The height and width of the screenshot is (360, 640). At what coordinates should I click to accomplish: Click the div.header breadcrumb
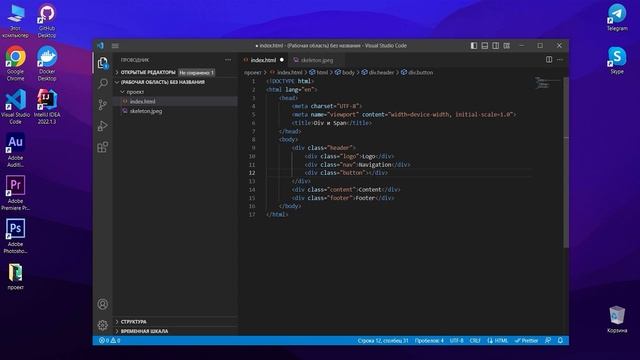(x=378, y=72)
